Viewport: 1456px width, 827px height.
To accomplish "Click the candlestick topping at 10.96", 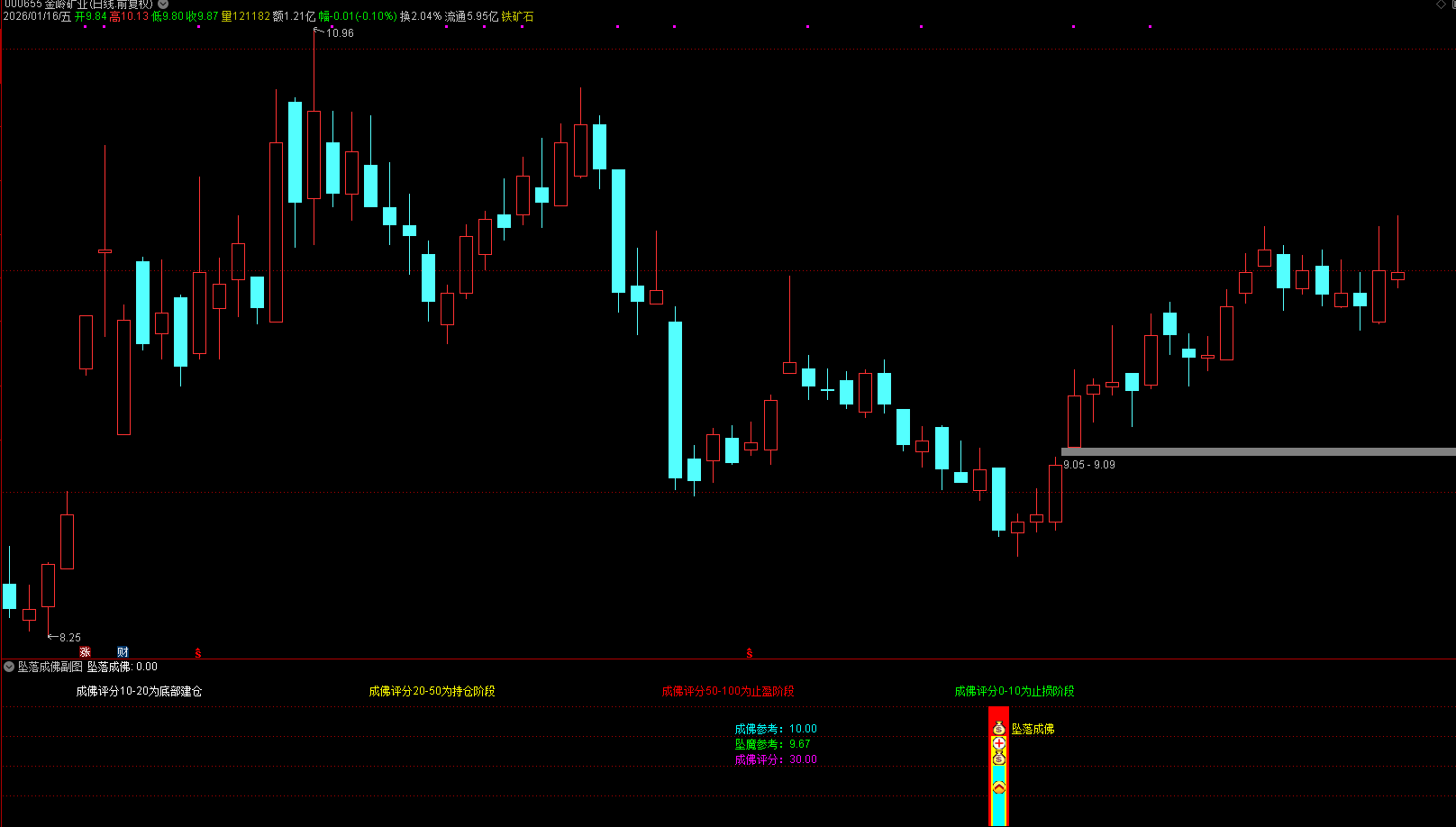I will (x=314, y=154).
